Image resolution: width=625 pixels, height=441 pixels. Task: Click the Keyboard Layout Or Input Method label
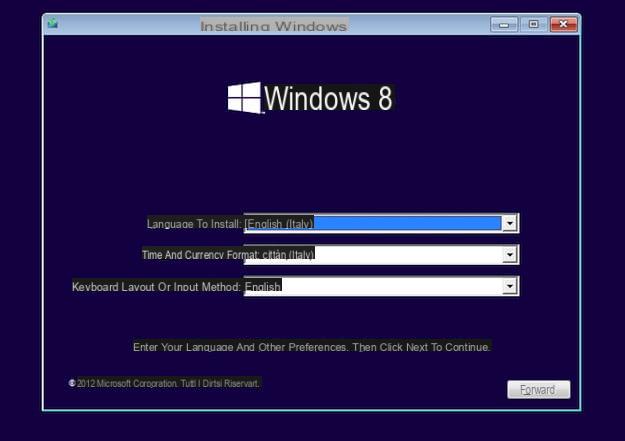point(156,287)
